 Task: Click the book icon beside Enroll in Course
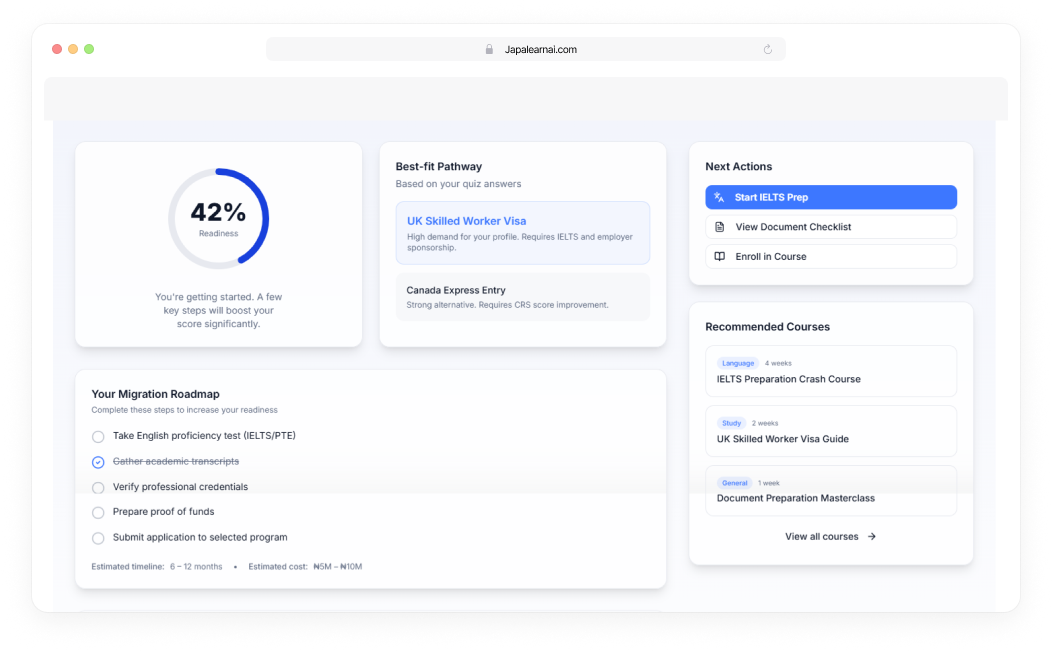719,257
